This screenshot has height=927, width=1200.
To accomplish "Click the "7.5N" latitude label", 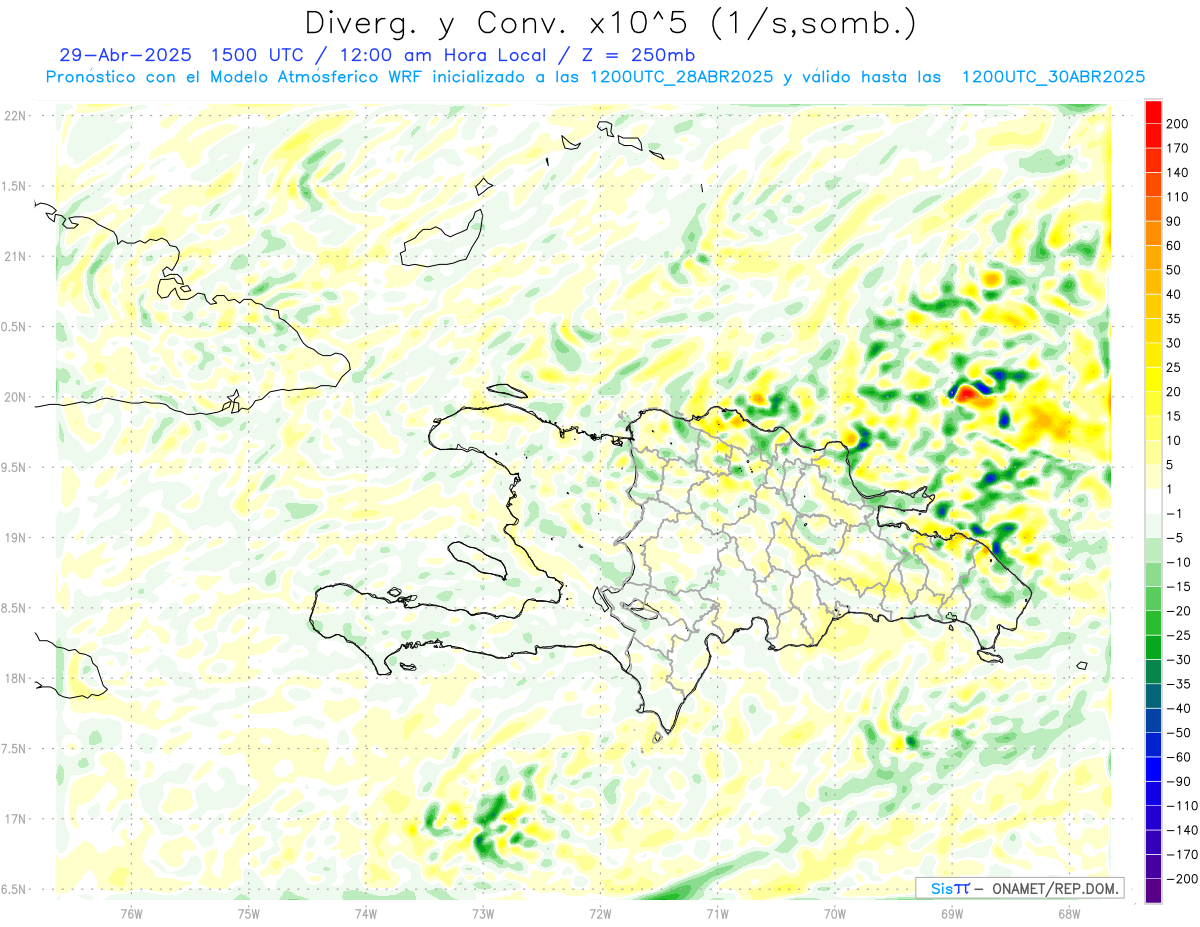I will [14, 749].
